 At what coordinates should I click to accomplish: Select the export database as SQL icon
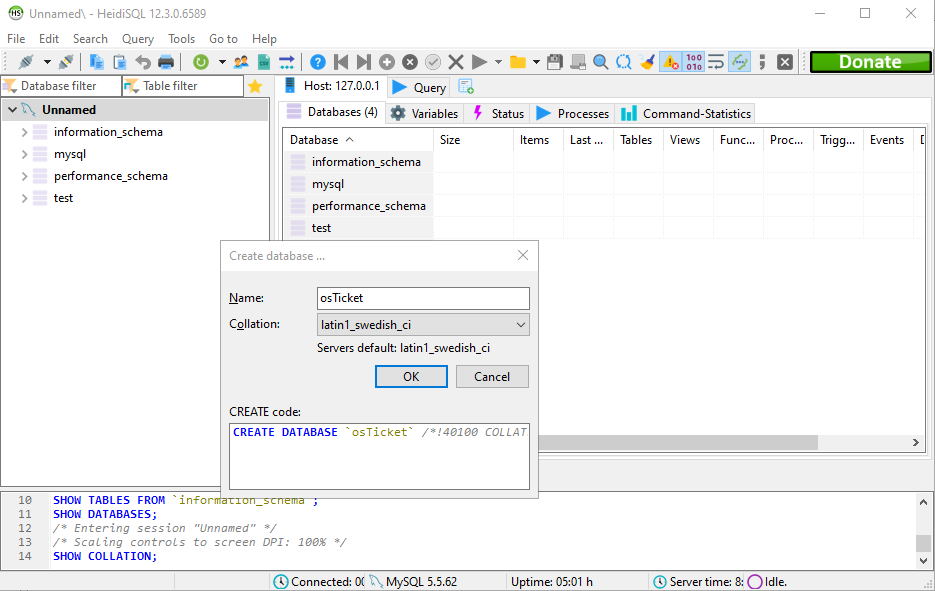(264, 61)
